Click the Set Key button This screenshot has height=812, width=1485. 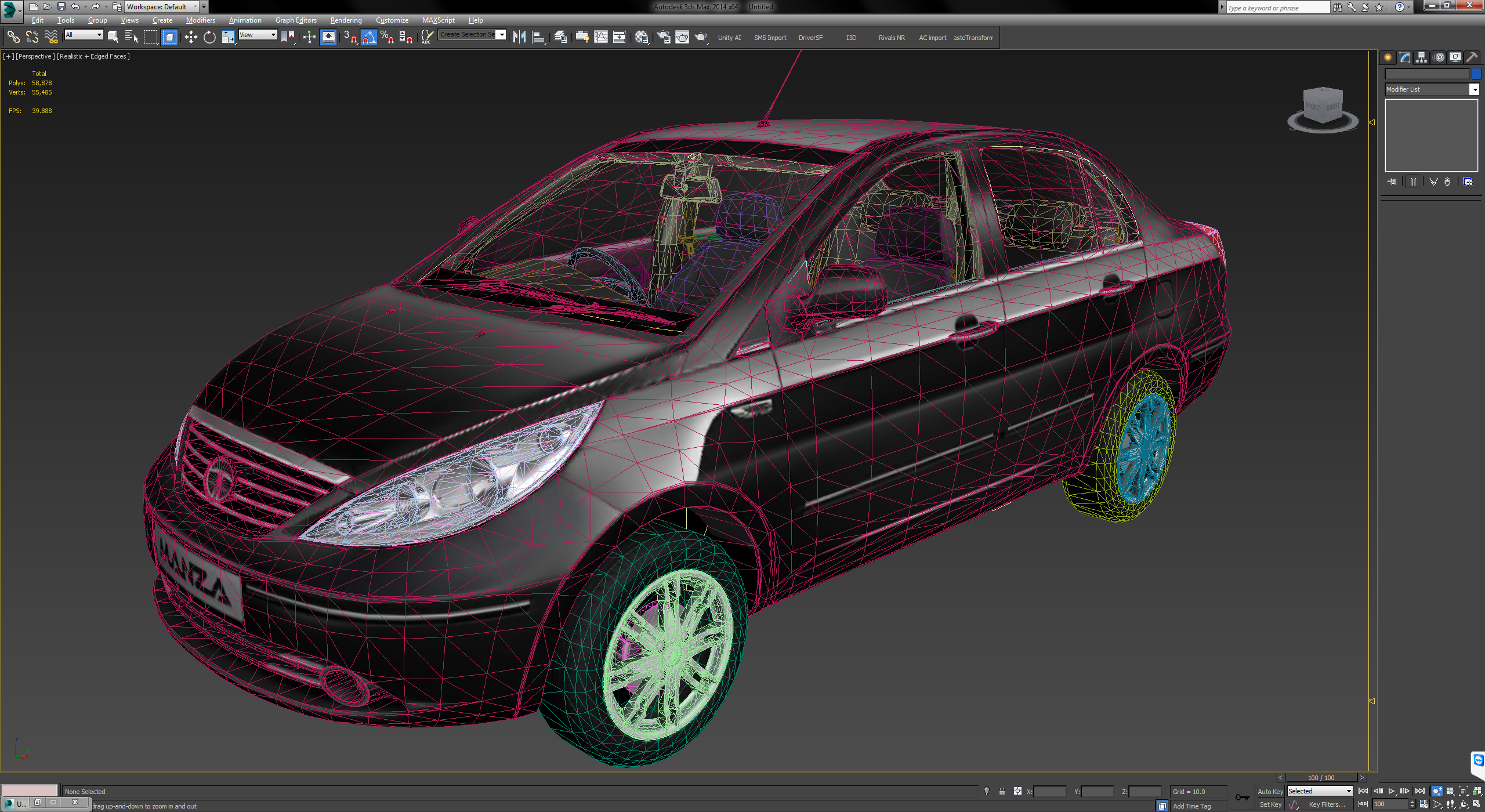pyautogui.click(x=1270, y=804)
